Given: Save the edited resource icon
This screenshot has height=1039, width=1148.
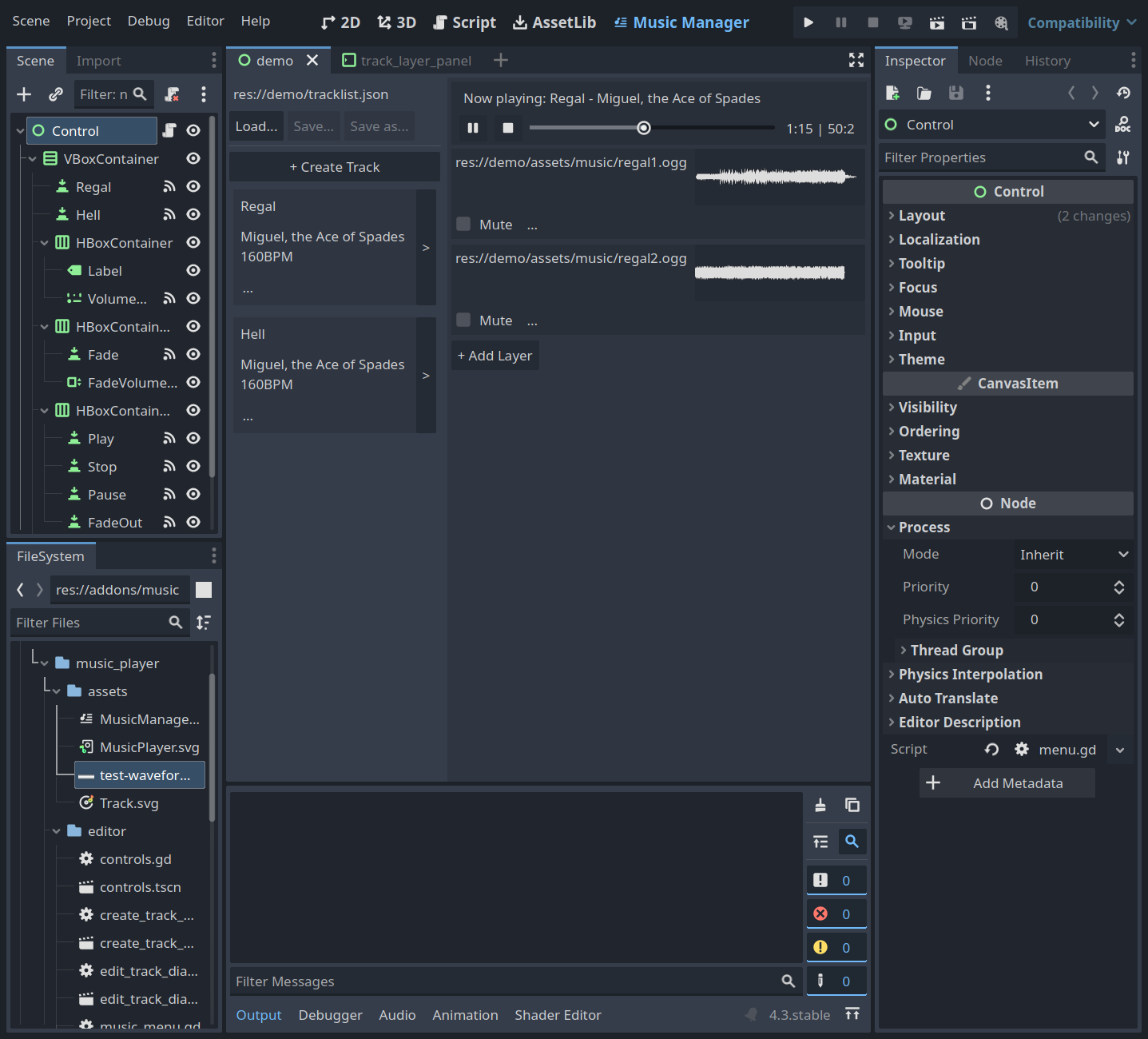Looking at the screenshot, I should coord(955,93).
